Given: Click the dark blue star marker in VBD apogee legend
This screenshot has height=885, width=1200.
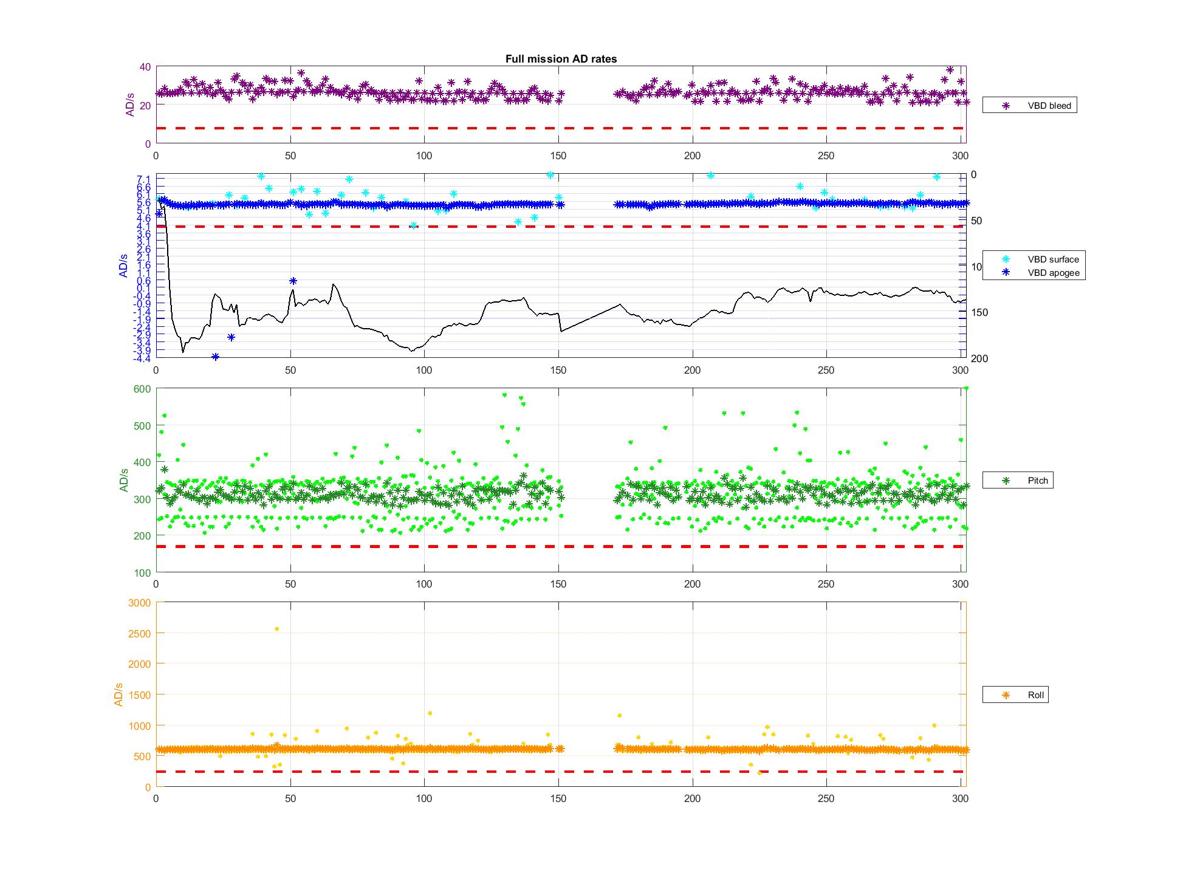Looking at the screenshot, I should pyautogui.click(x=1006, y=272).
